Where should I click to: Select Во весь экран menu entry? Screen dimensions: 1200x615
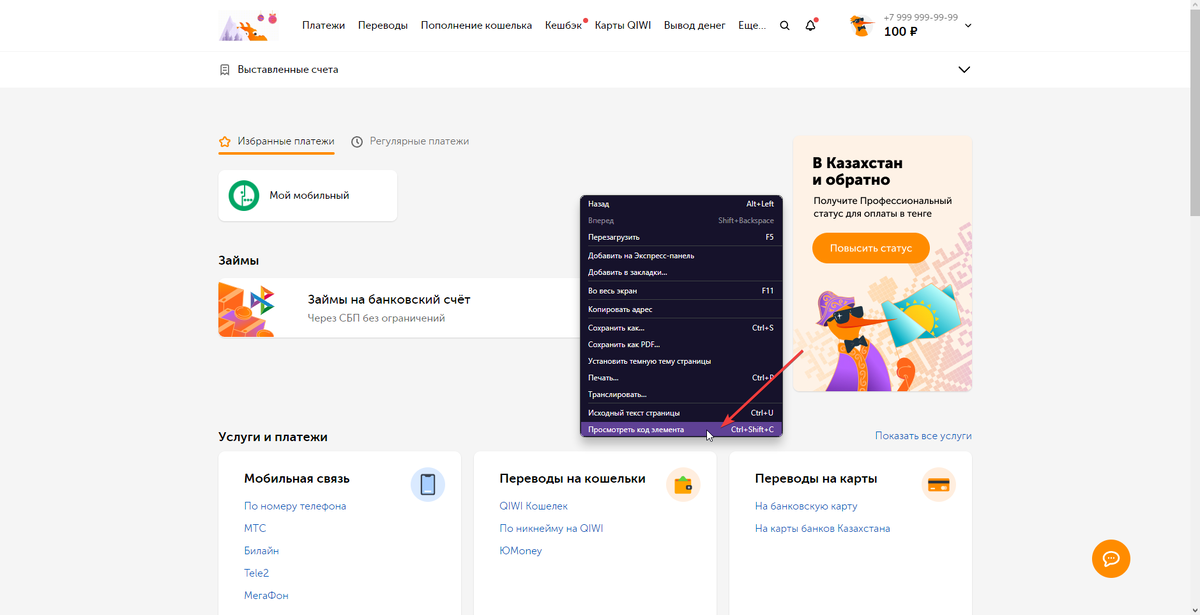pyautogui.click(x=681, y=291)
